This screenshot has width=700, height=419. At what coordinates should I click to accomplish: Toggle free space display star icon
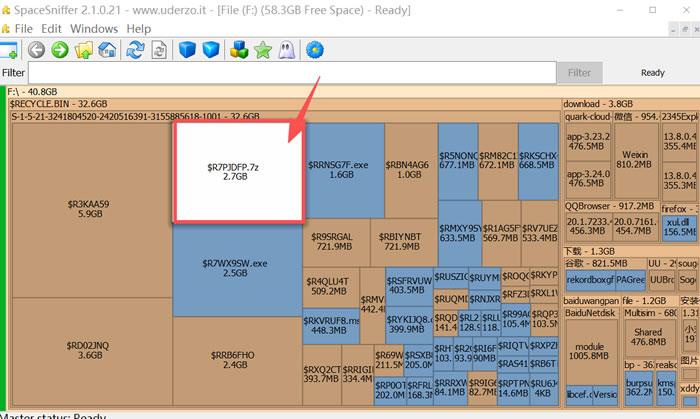point(263,50)
